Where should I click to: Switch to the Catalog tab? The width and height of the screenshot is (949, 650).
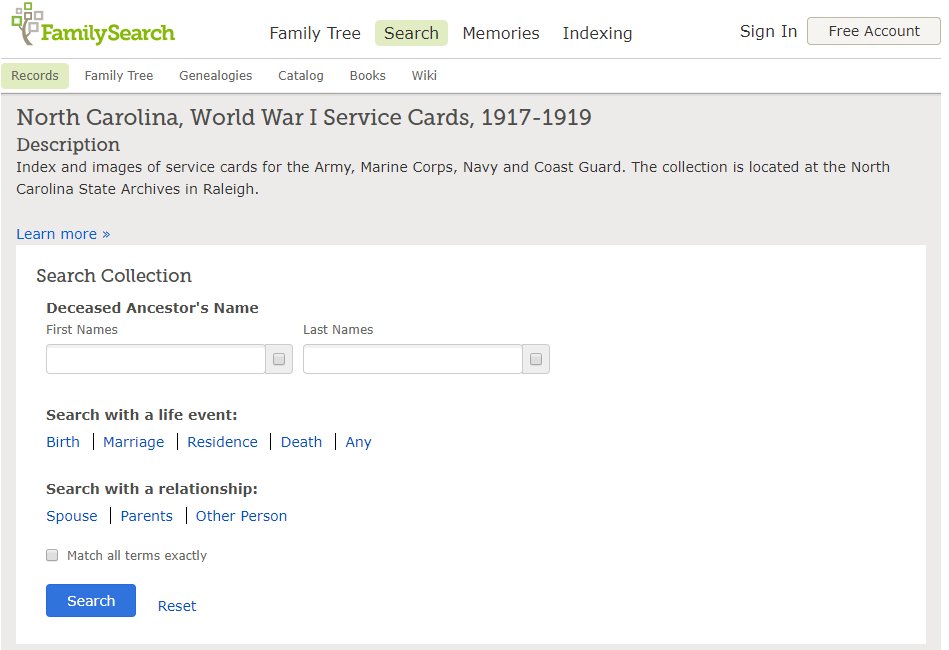pyautogui.click(x=301, y=76)
